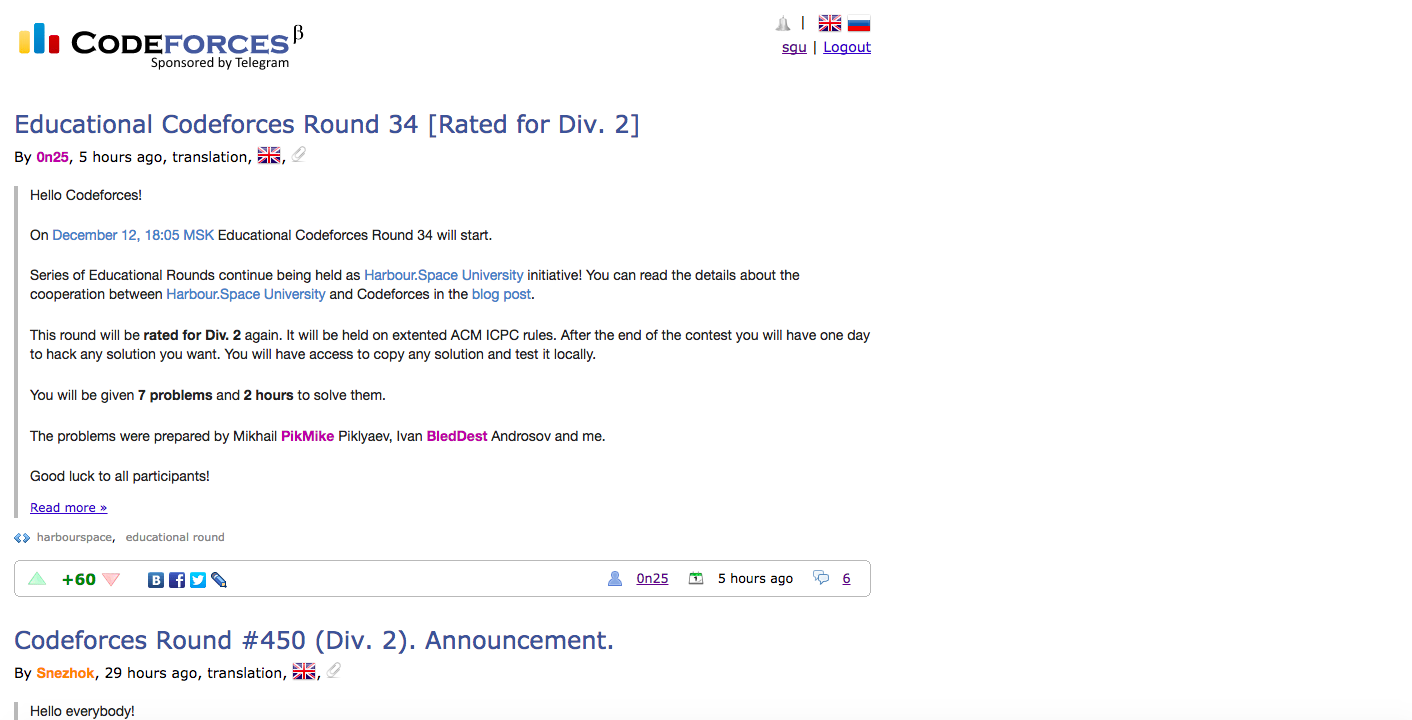Screen dimensions: 1412x720
Task: Share post on Facebook
Action: point(177,579)
